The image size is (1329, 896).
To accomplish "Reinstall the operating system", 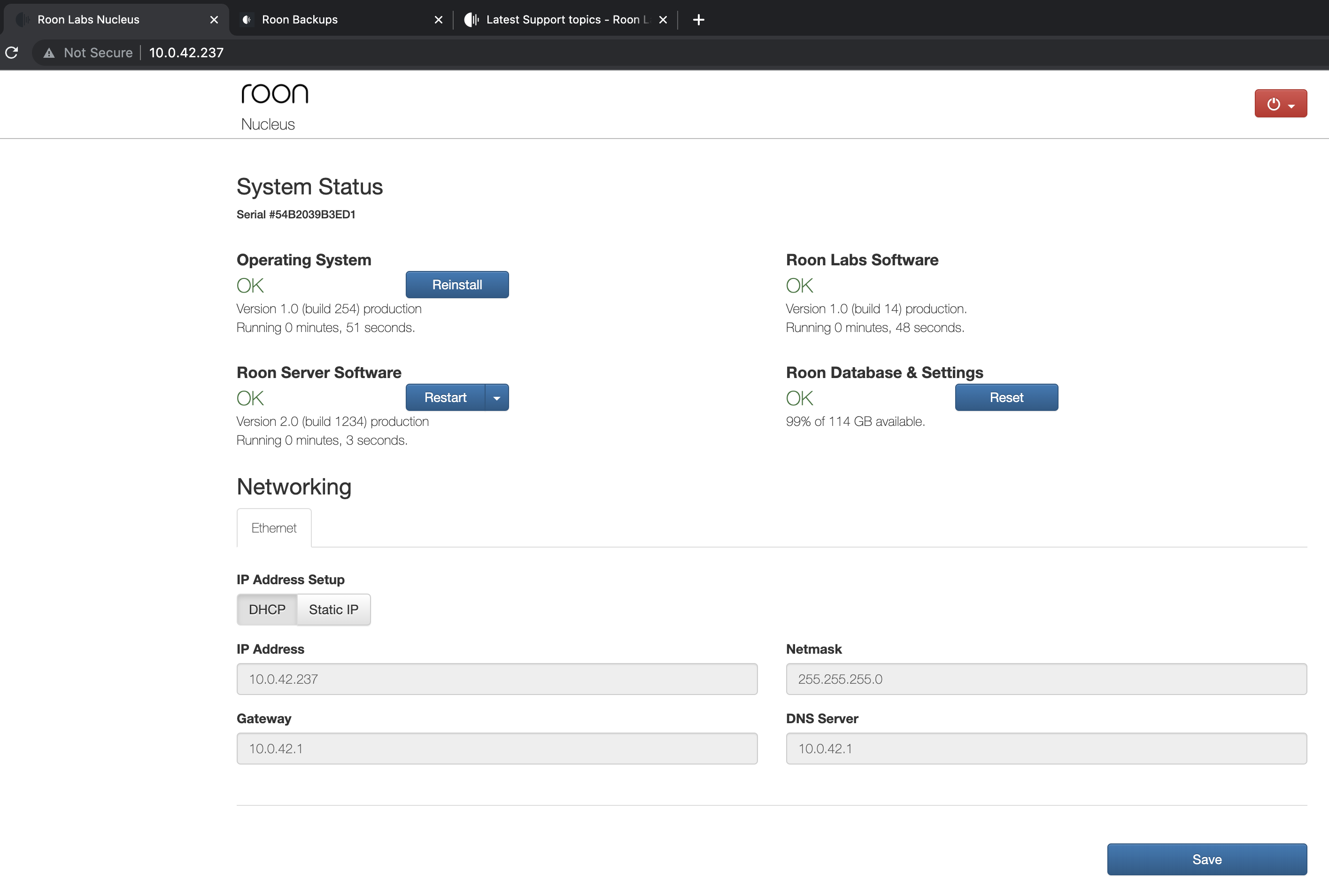I will click(456, 285).
